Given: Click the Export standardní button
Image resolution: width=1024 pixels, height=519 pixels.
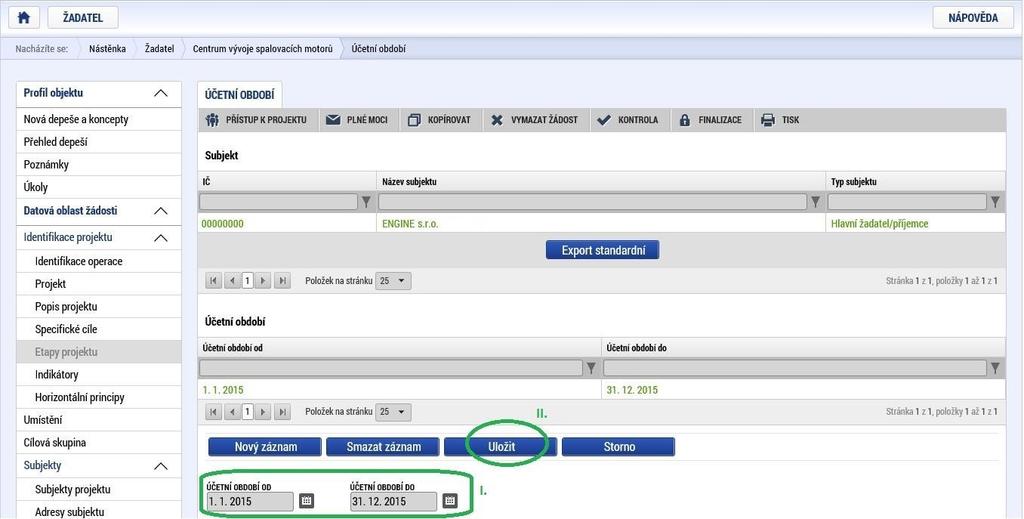Looking at the screenshot, I should point(603,250).
